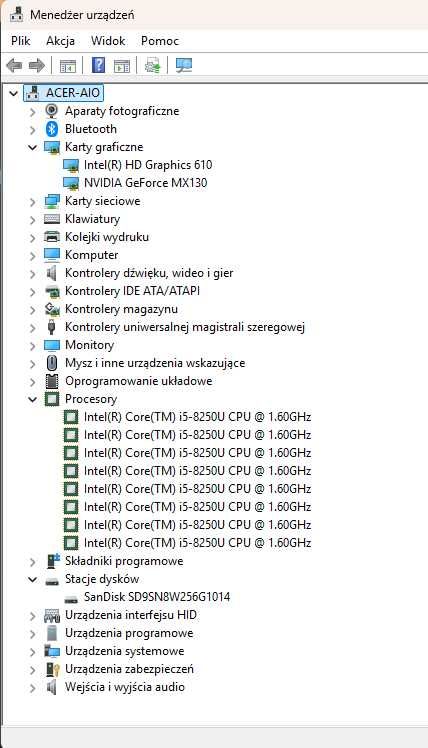The height and width of the screenshot is (748, 428).
Task: Click the Stacje dysków drive icon
Action: (52, 581)
